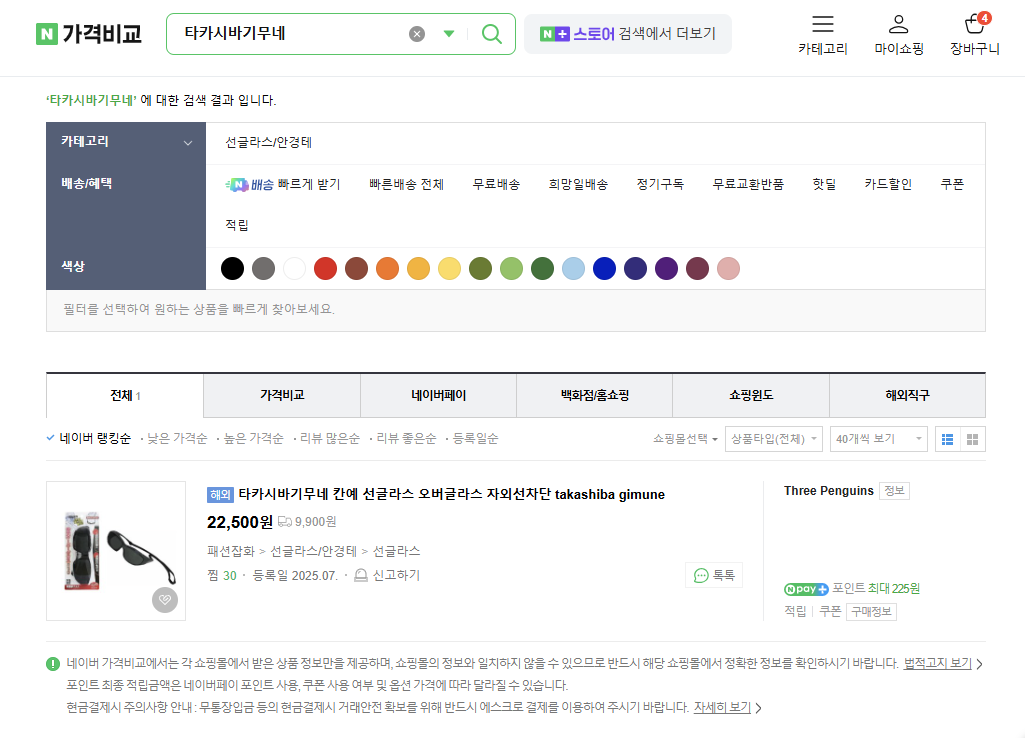Sort by 낮은 가격순

176,439
